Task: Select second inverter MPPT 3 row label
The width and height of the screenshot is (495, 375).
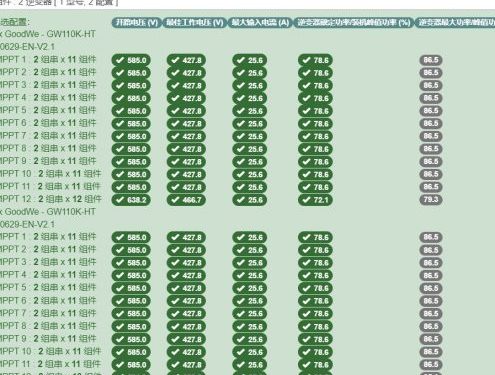Action: point(48,262)
